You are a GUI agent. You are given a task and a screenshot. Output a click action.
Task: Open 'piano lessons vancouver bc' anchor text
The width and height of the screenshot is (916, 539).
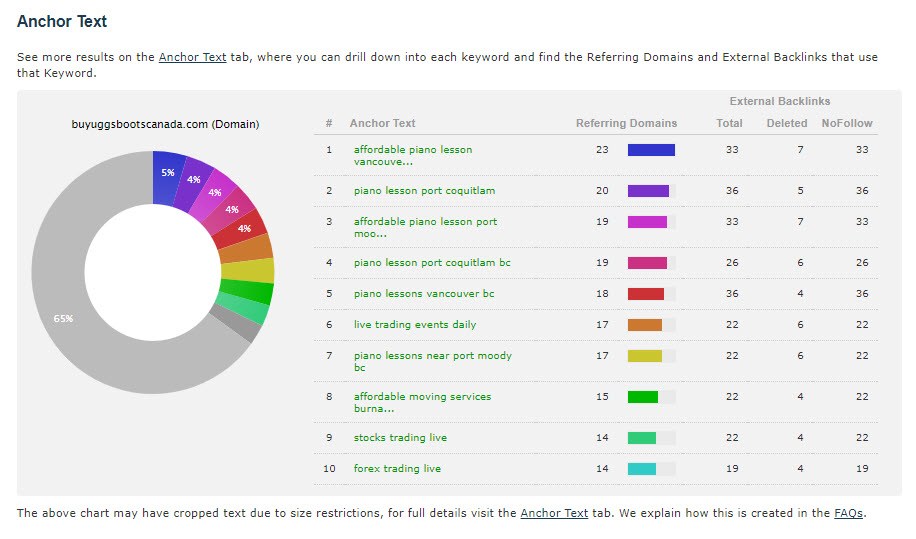pos(423,294)
